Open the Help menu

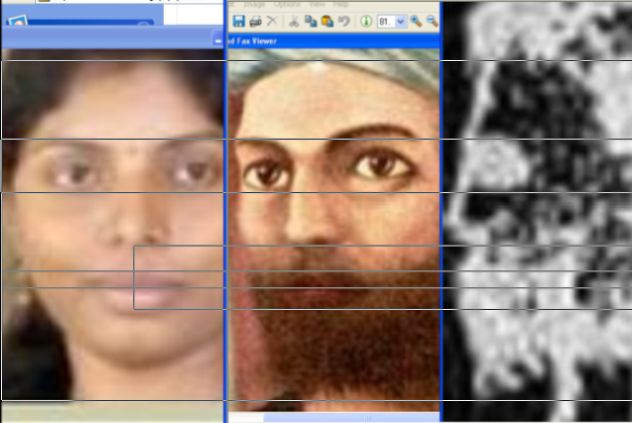(341, 4)
